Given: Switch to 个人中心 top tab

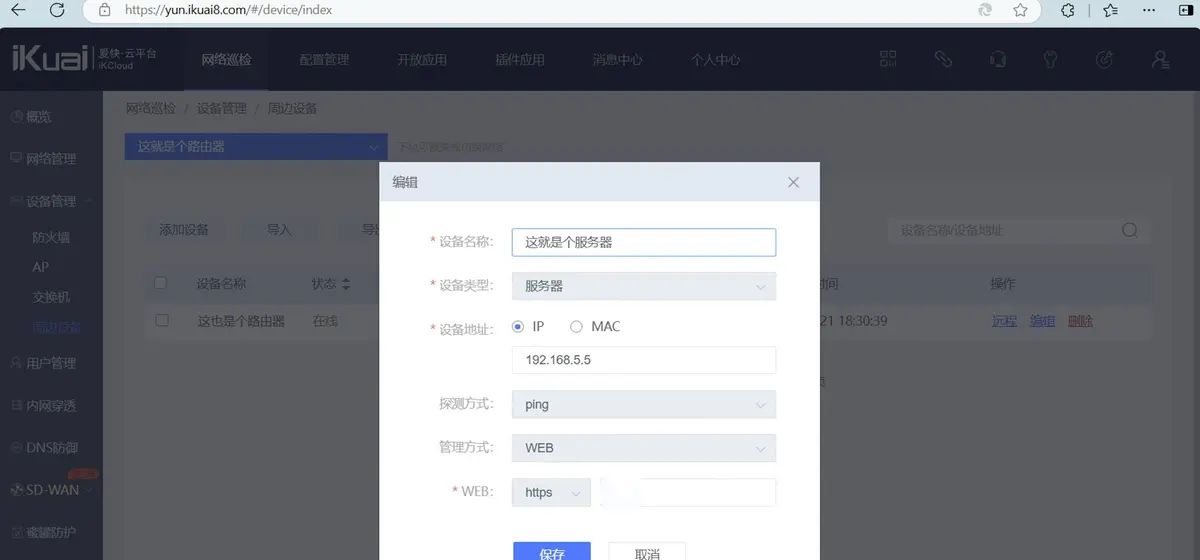Looking at the screenshot, I should 715,59.
